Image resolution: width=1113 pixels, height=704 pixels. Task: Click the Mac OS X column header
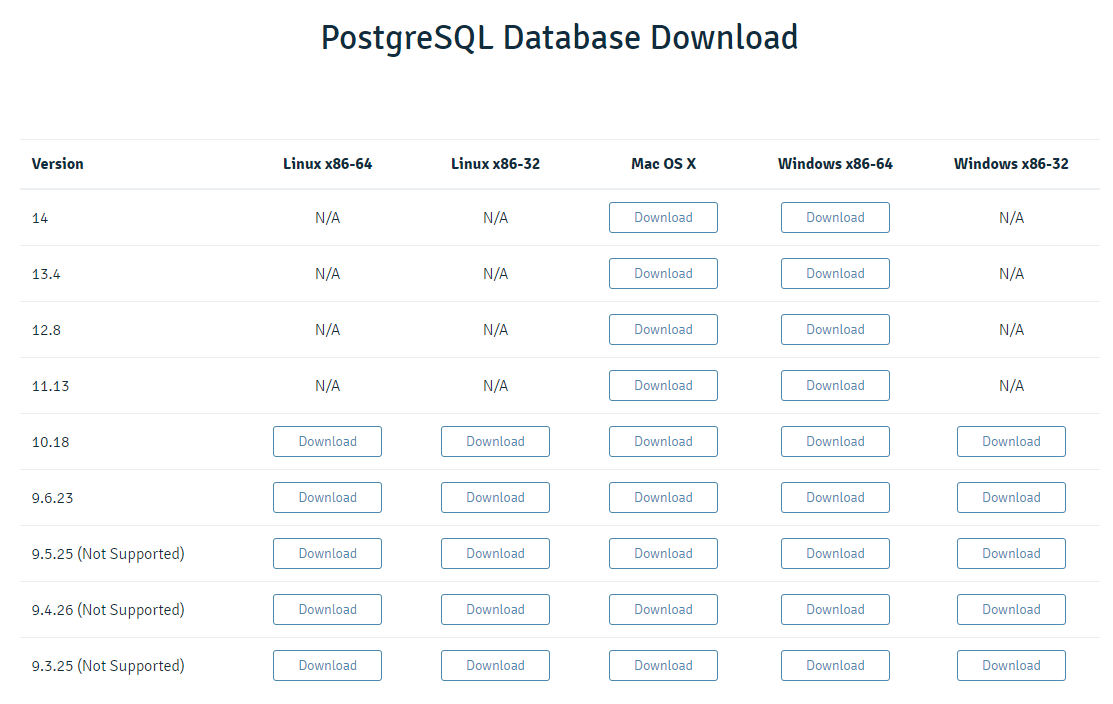pyautogui.click(x=664, y=164)
